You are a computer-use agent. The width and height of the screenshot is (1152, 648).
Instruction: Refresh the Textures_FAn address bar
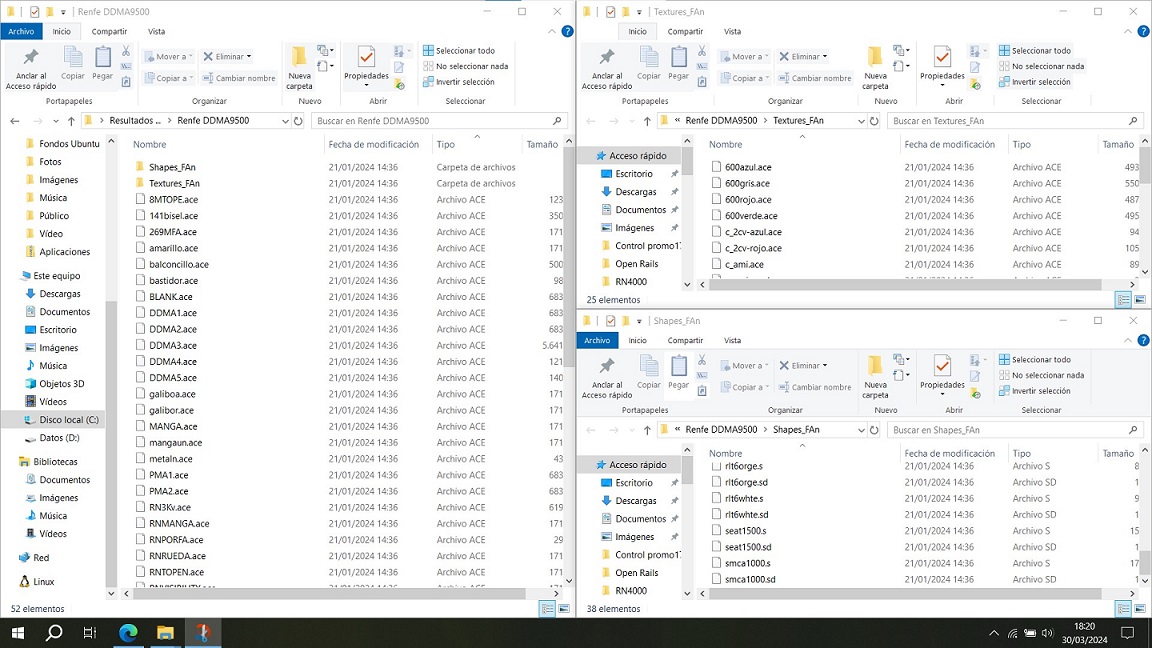[x=874, y=121]
